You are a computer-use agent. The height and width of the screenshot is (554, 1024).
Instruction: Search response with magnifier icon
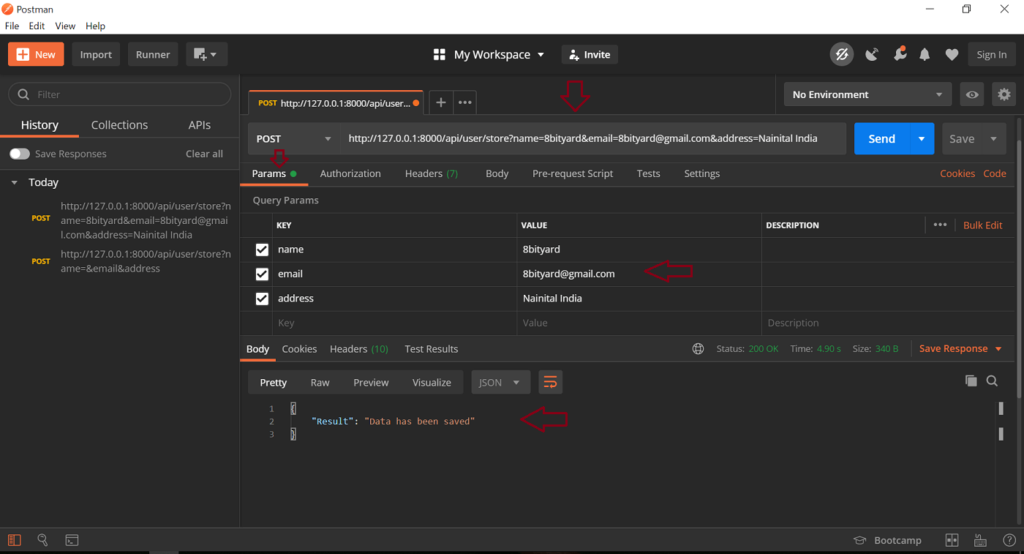tap(992, 381)
